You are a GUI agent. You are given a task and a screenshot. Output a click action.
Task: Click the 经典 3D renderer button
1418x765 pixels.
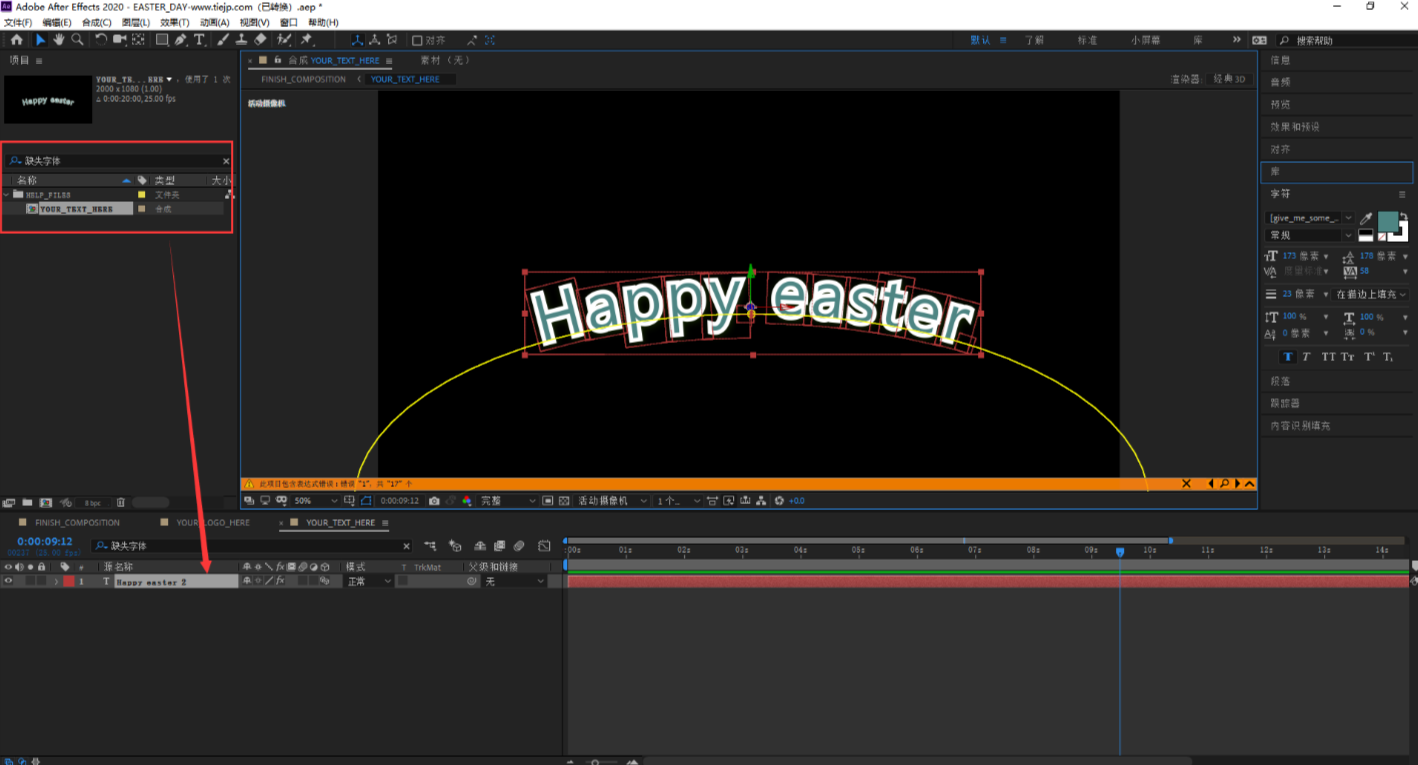pos(1230,79)
